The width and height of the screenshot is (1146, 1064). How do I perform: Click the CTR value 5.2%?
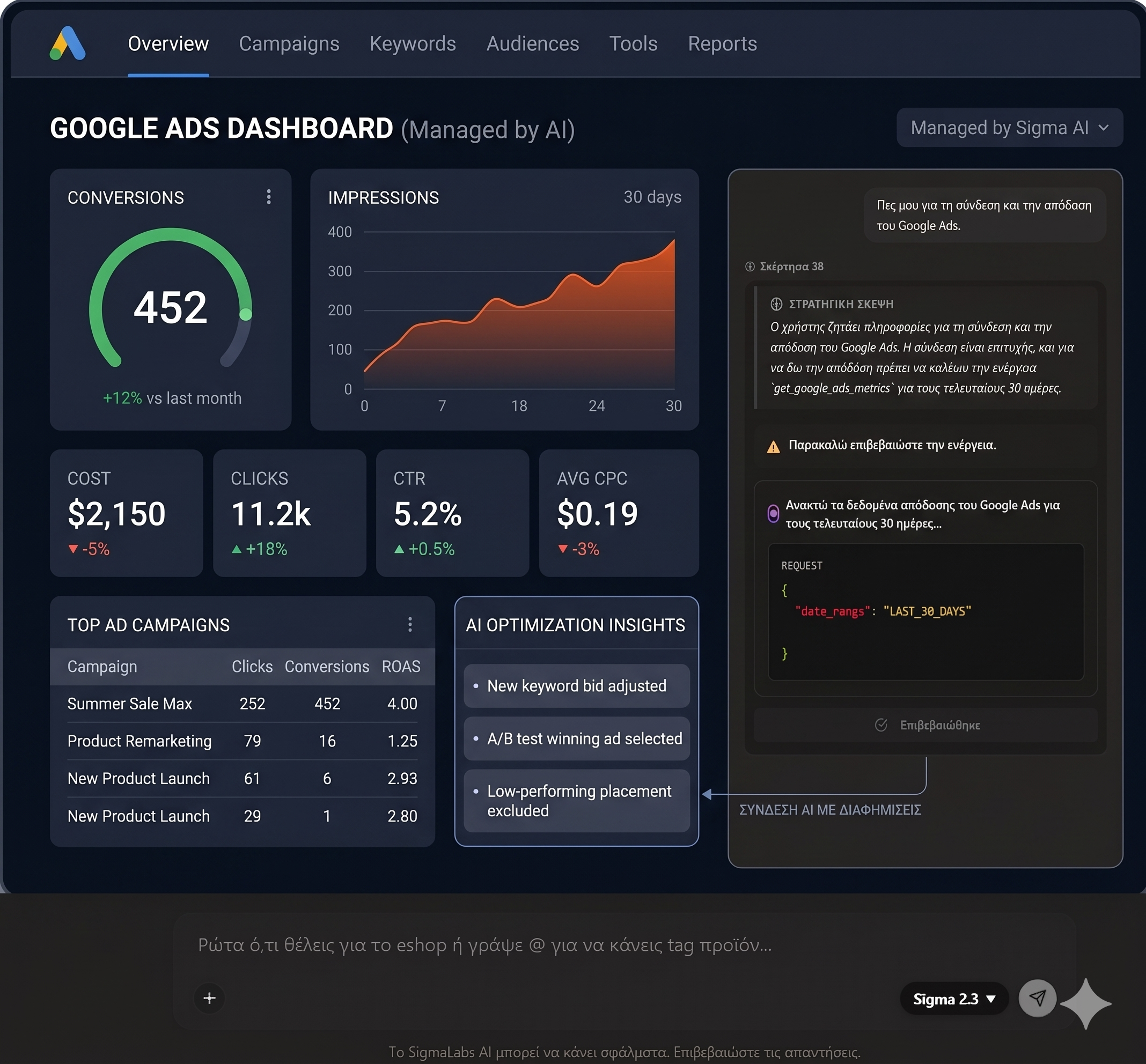pyautogui.click(x=427, y=514)
